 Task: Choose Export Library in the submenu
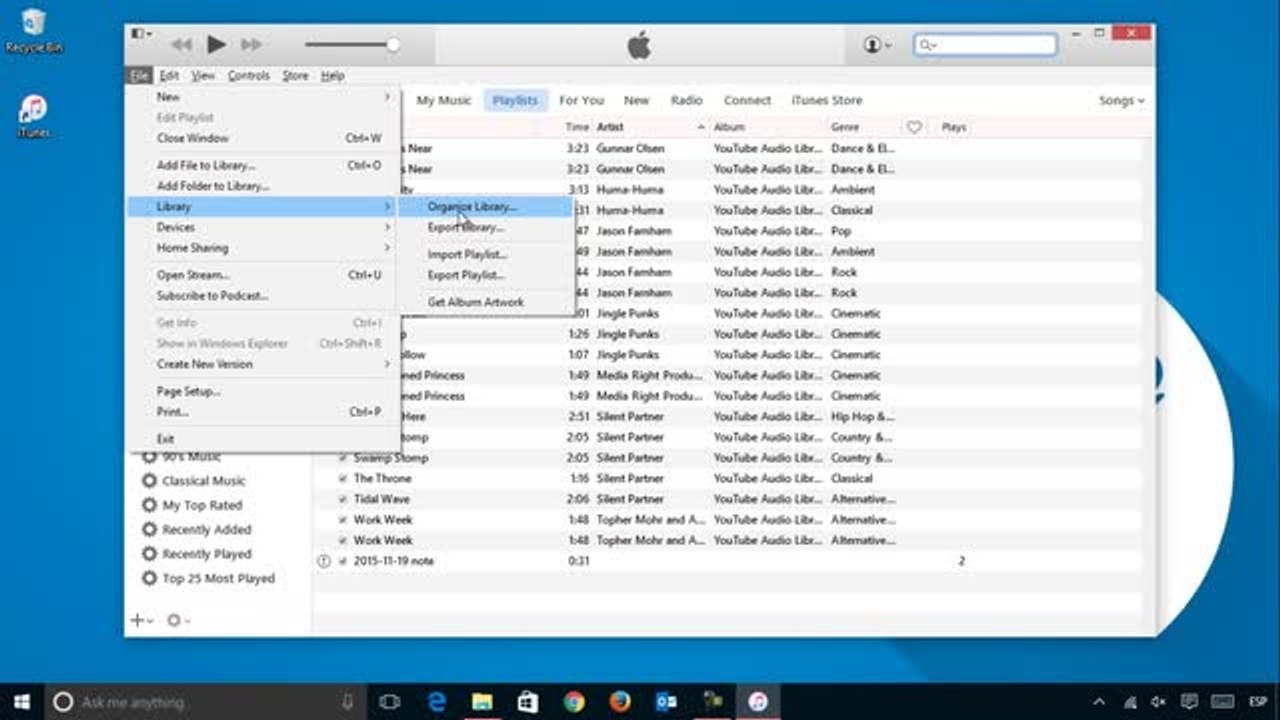pyautogui.click(x=485, y=227)
